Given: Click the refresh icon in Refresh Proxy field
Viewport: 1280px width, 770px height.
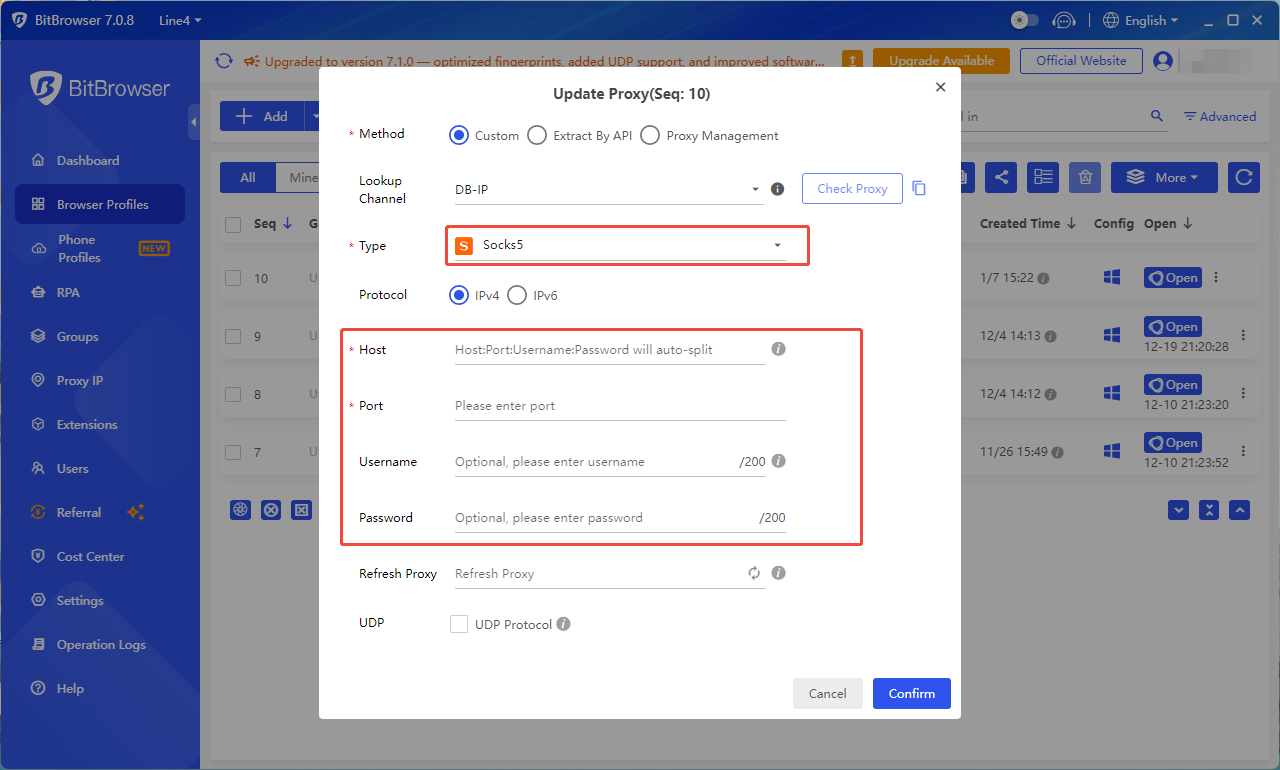Looking at the screenshot, I should [754, 574].
